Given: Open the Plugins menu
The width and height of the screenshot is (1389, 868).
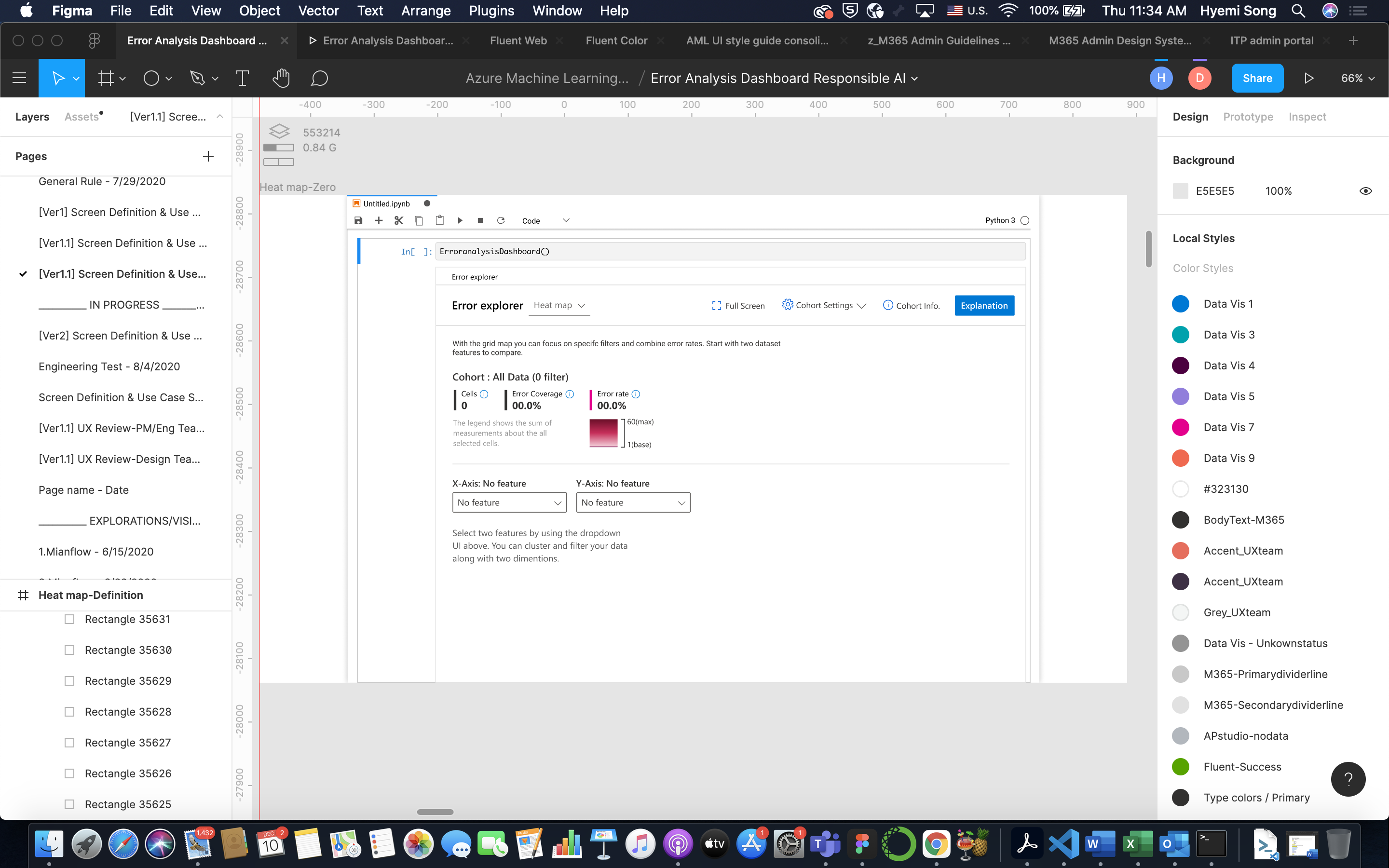Looking at the screenshot, I should (x=491, y=11).
